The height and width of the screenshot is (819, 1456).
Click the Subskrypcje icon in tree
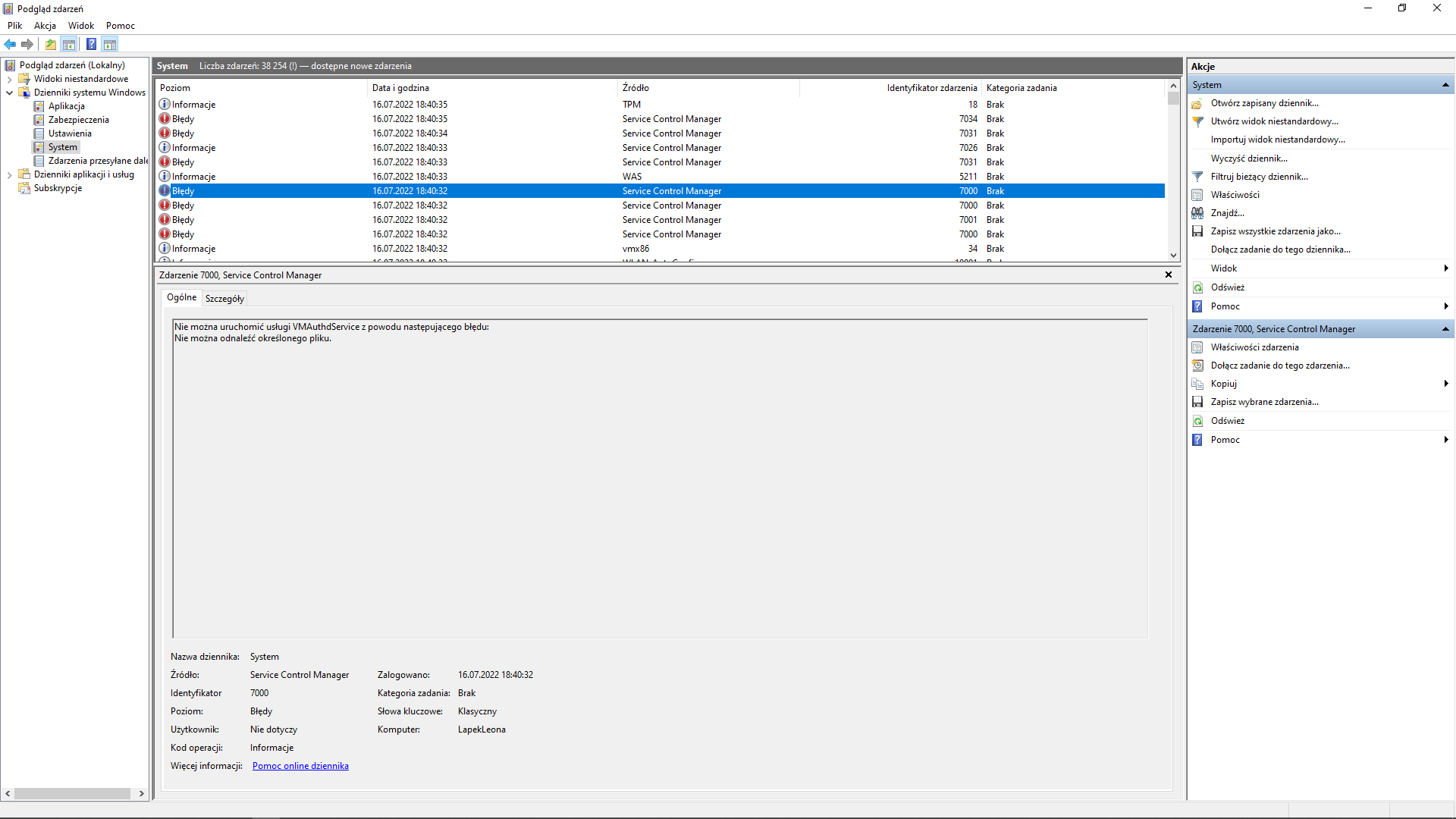click(24, 188)
